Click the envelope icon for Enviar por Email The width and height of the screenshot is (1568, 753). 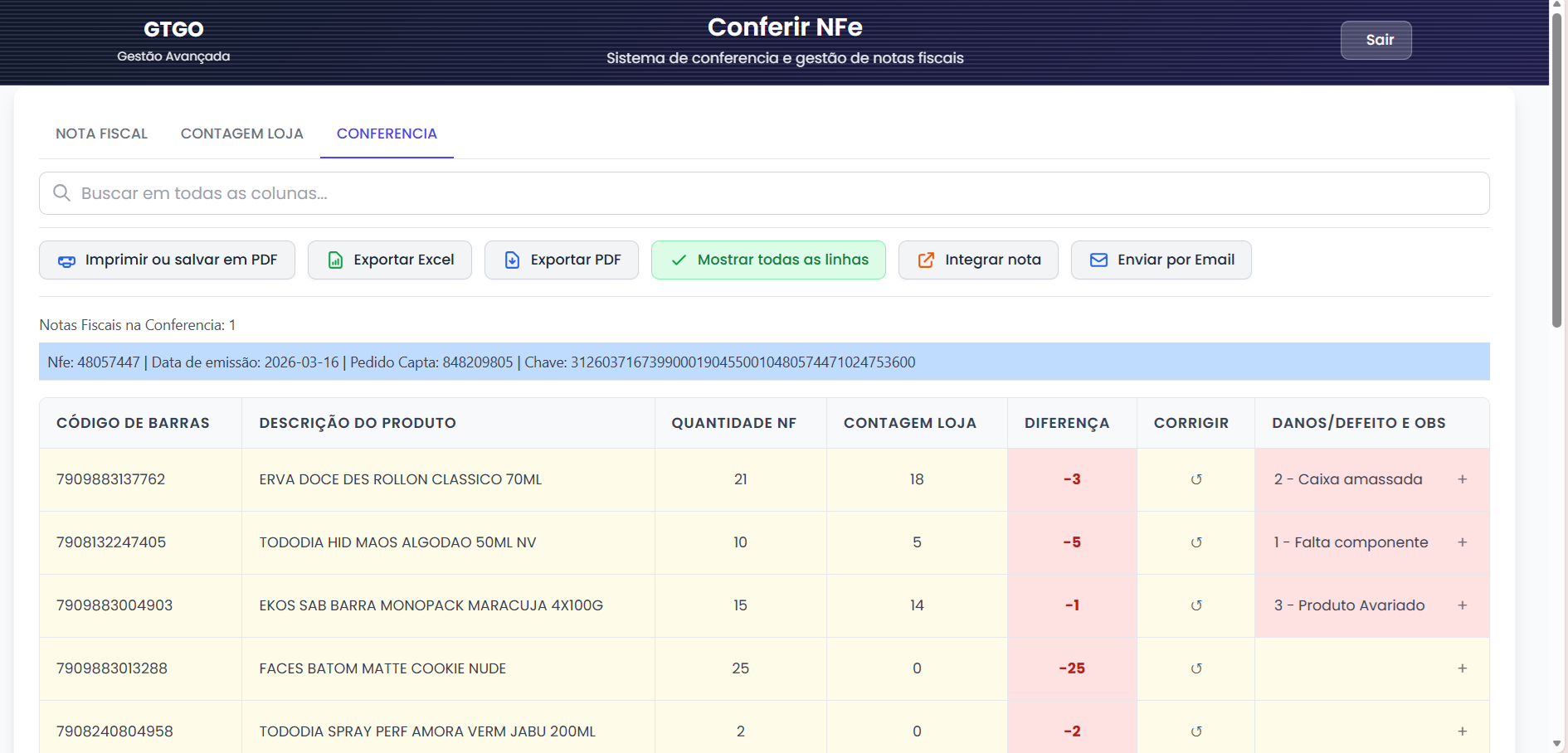1098,260
